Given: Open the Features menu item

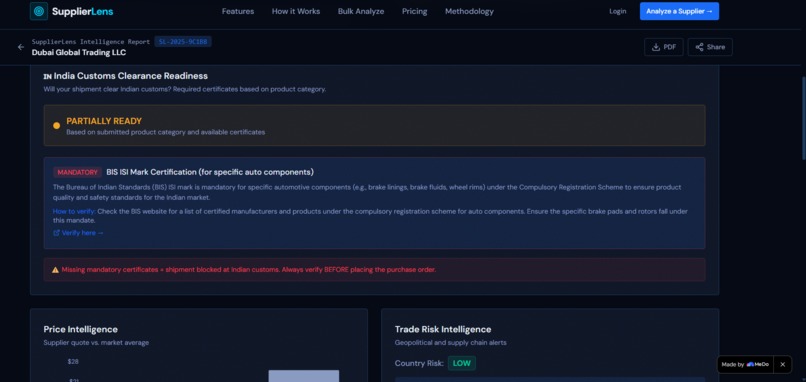Looking at the screenshot, I should click(238, 11).
